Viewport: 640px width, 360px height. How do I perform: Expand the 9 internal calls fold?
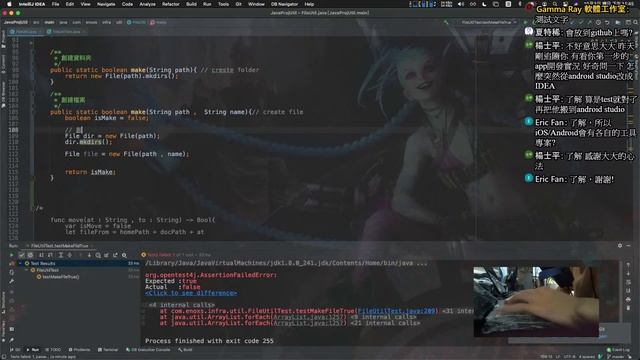[383, 317]
